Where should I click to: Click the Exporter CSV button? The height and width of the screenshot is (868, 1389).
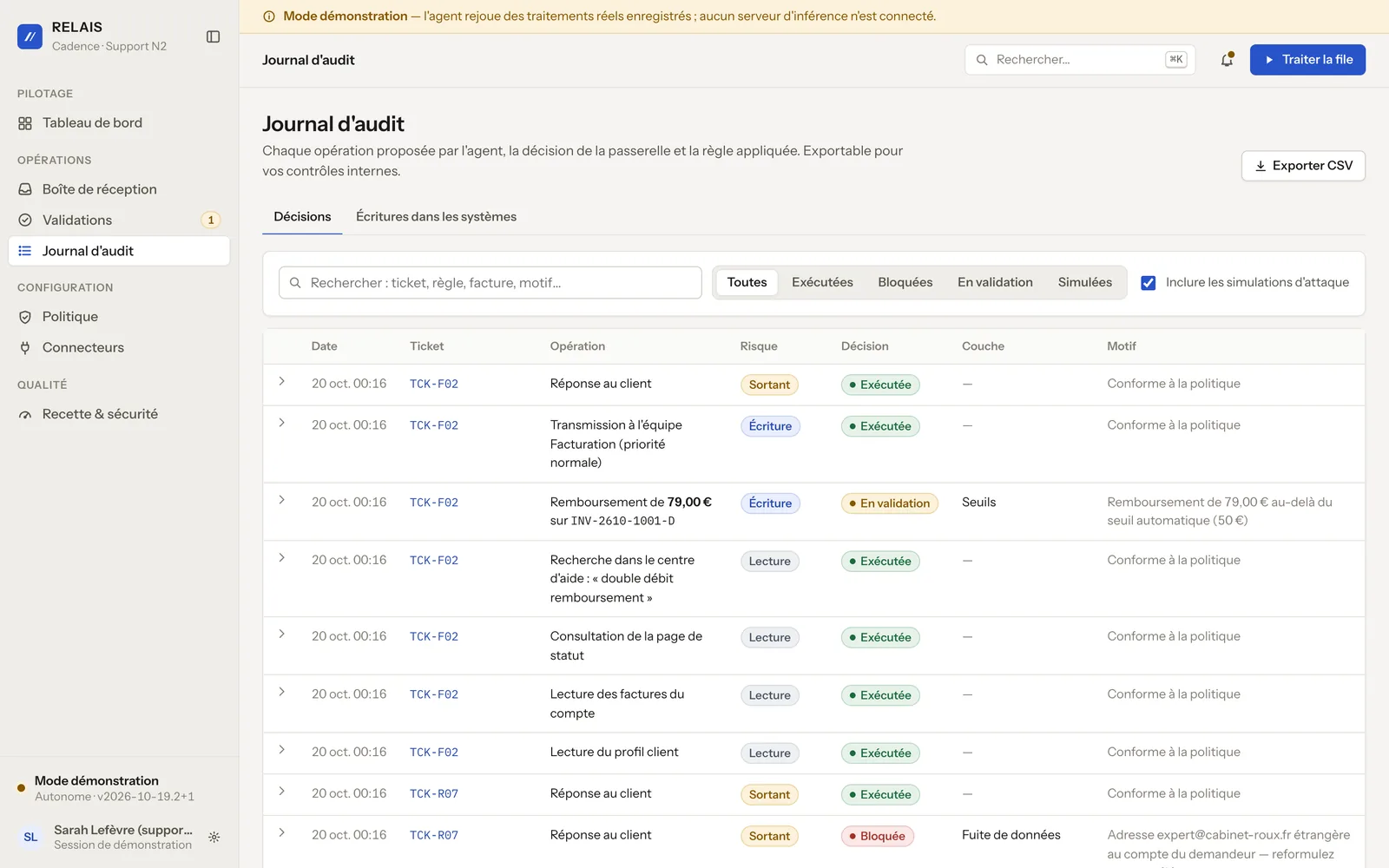(1303, 166)
